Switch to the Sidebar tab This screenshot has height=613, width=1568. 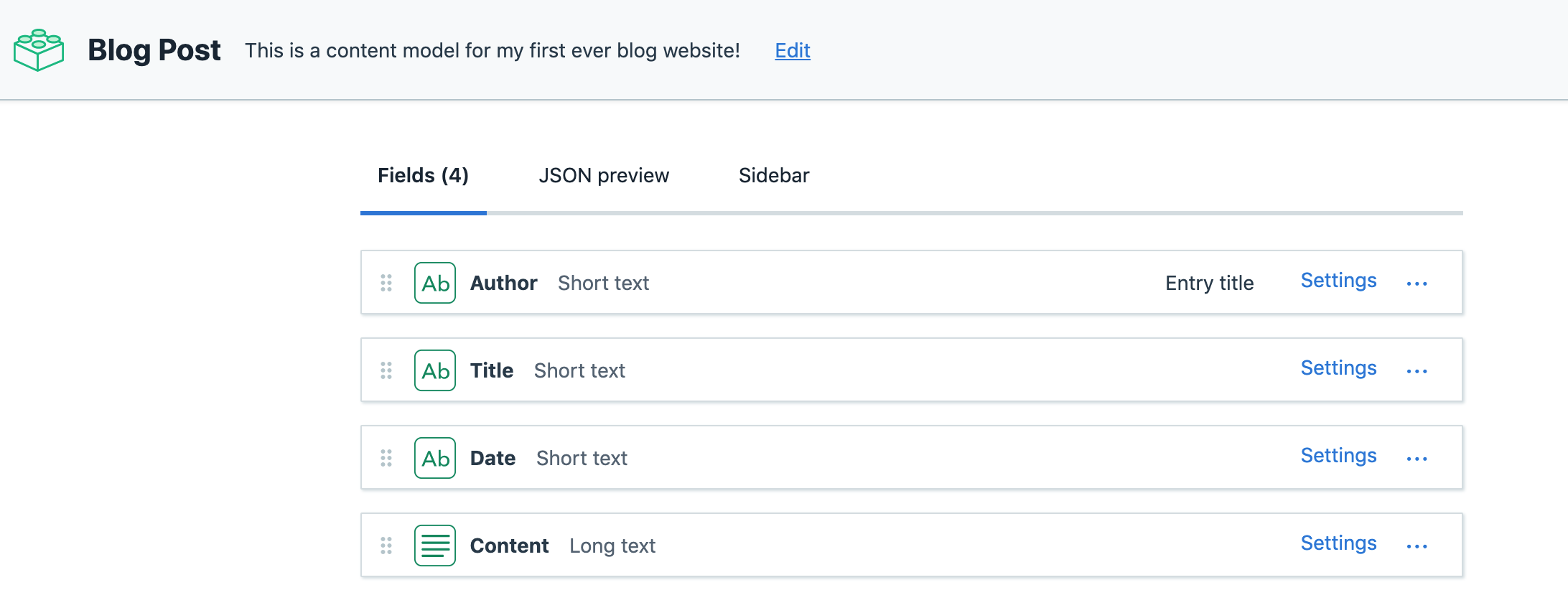click(x=774, y=176)
